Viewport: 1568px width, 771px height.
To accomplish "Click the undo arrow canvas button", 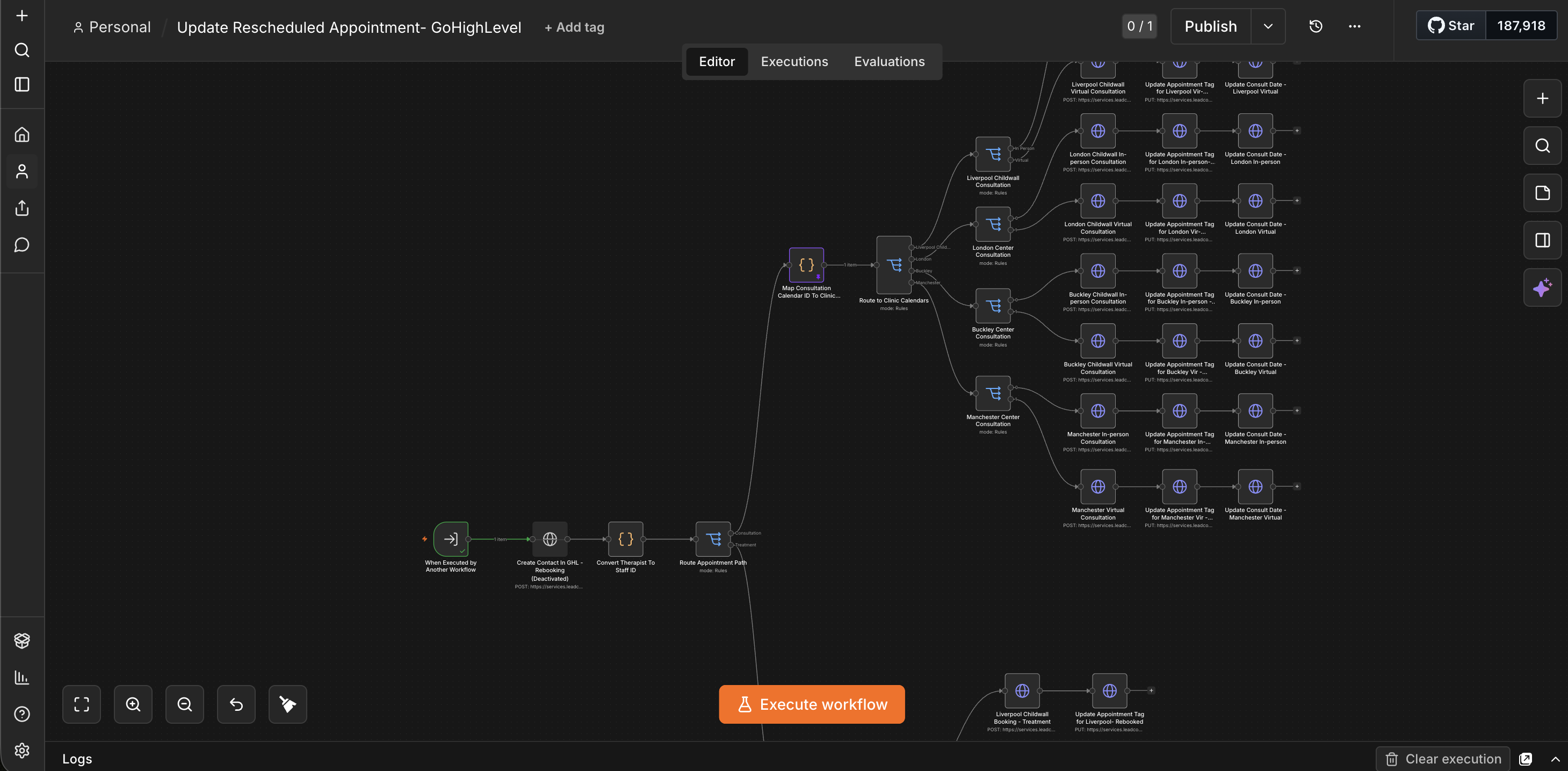I will [x=236, y=704].
